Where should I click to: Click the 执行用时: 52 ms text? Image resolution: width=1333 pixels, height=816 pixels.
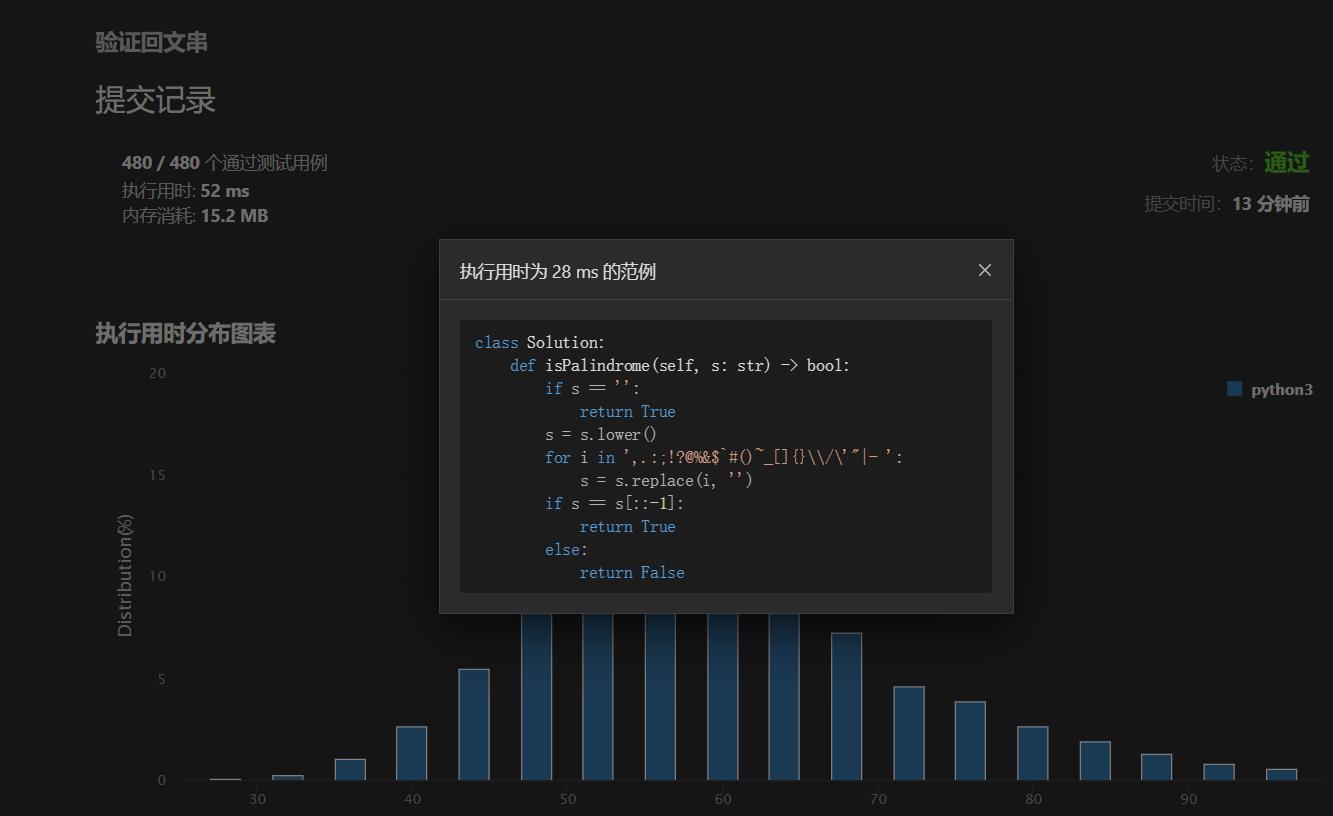pos(185,190)
